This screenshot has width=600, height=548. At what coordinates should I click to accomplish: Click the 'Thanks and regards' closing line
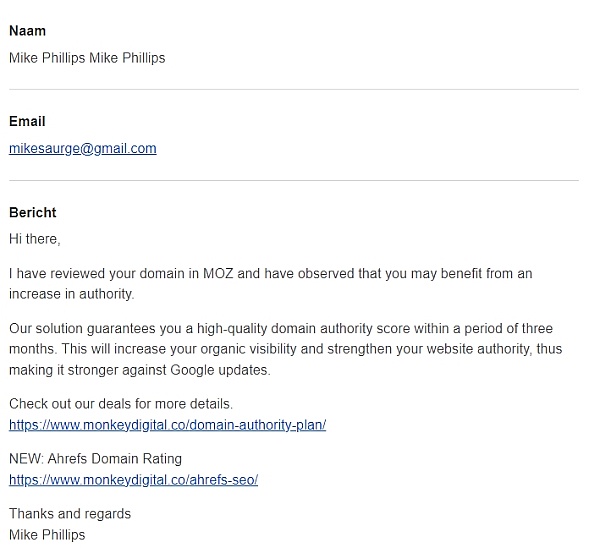pos(70,514)
